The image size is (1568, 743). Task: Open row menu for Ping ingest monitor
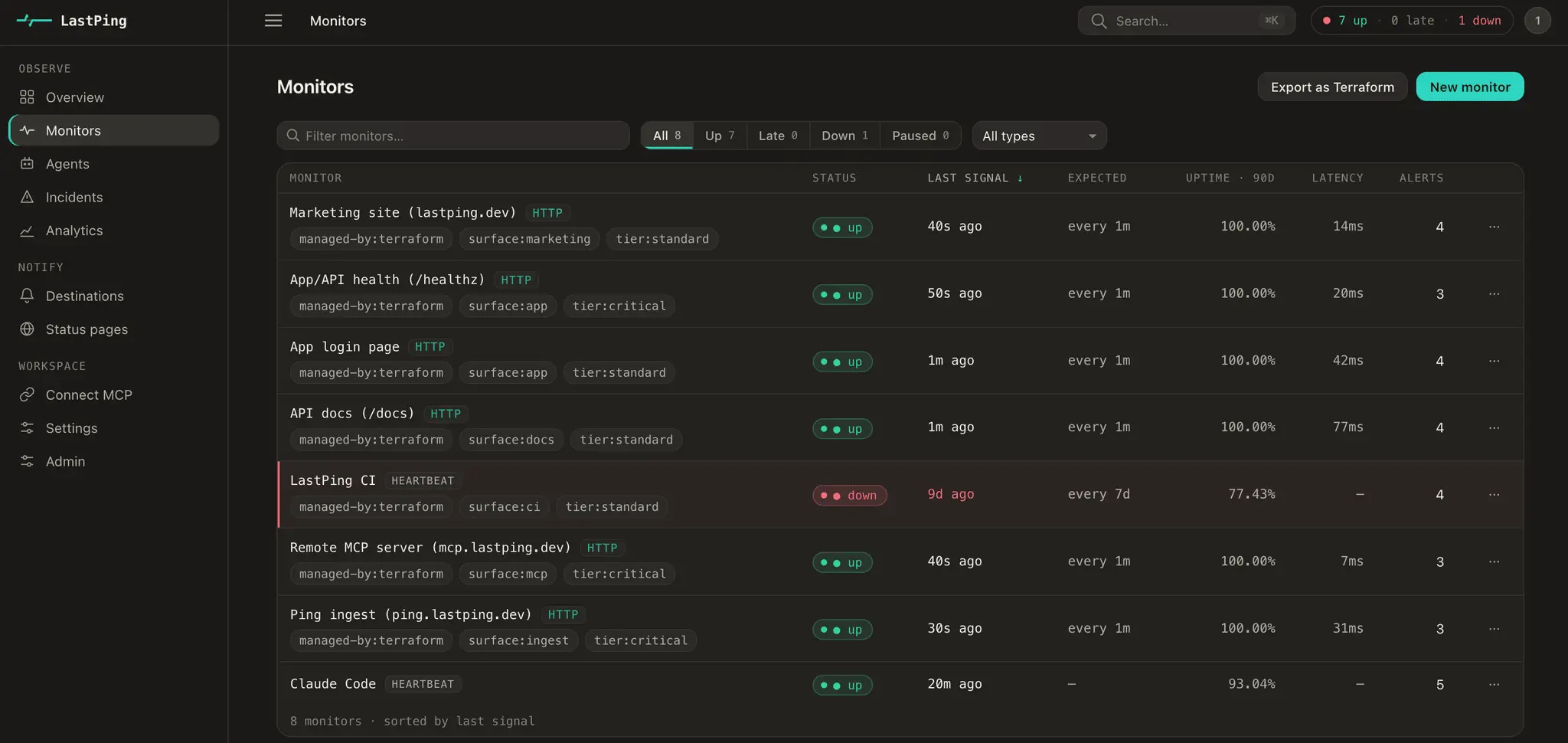pyautogui.click(x=1494, y=629)
